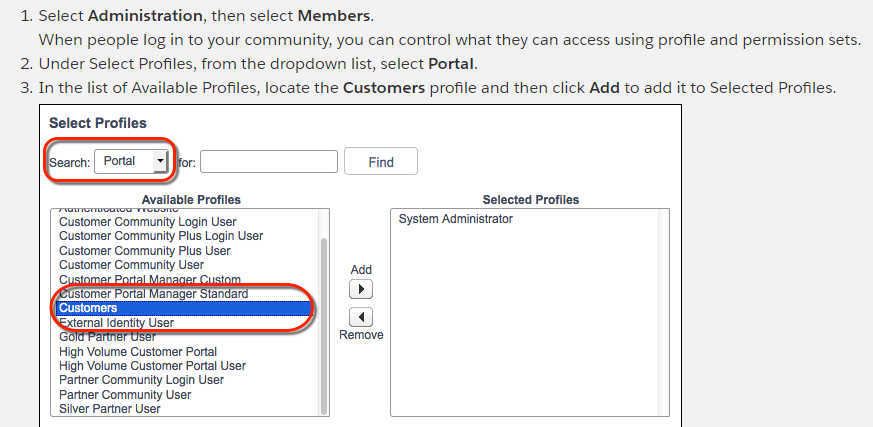Select High Volume Customer Portal profile
Image resolution: width=873 pixels, height=427 pixels.
[138, 352]
